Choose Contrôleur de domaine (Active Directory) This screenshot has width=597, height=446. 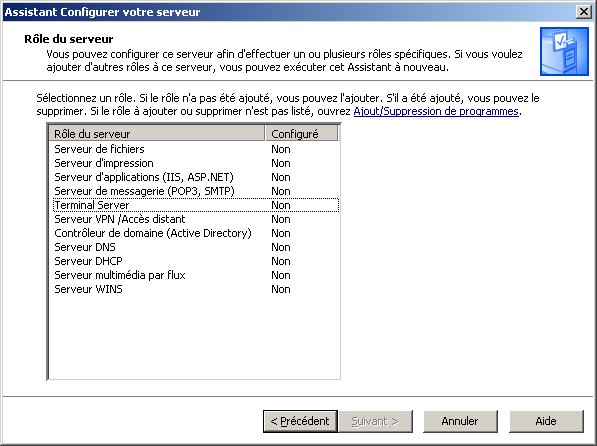point(195,233)
